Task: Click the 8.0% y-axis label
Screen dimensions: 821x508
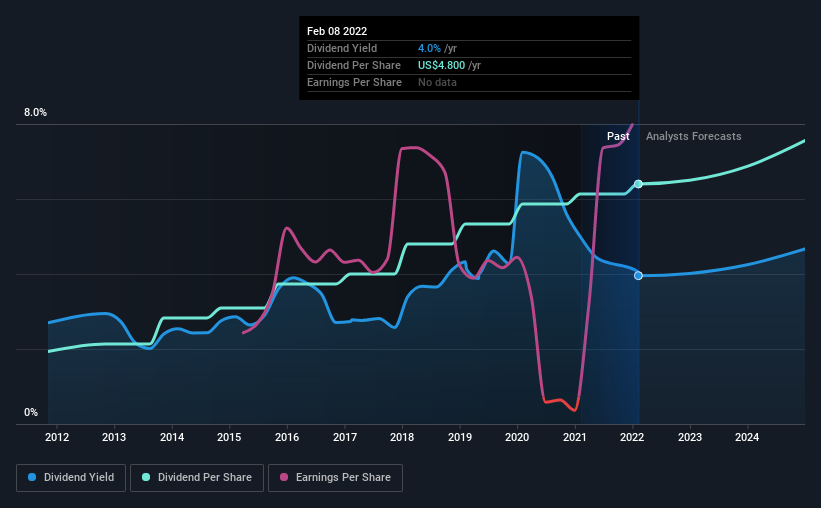Action: (x=35, y=113)
